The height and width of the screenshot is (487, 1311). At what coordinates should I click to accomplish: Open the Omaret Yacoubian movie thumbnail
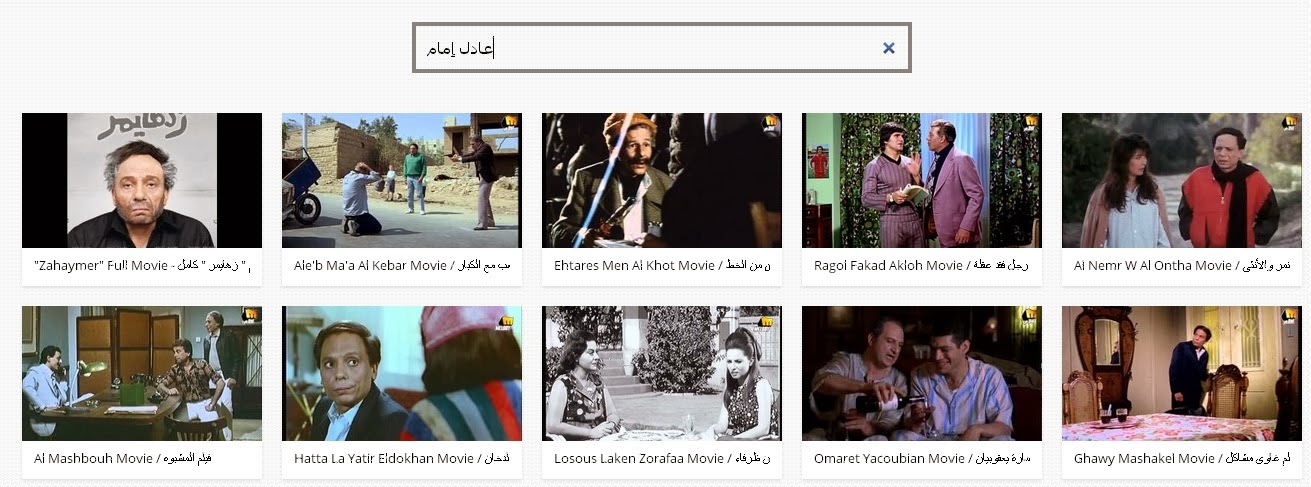point(922,373)
